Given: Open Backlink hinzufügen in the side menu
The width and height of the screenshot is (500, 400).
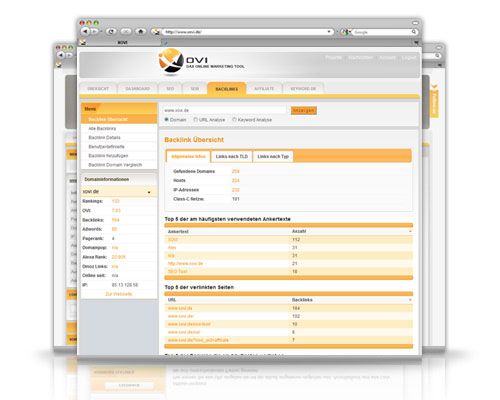Looking at the screenshot, I should click(x=119, y=156).
